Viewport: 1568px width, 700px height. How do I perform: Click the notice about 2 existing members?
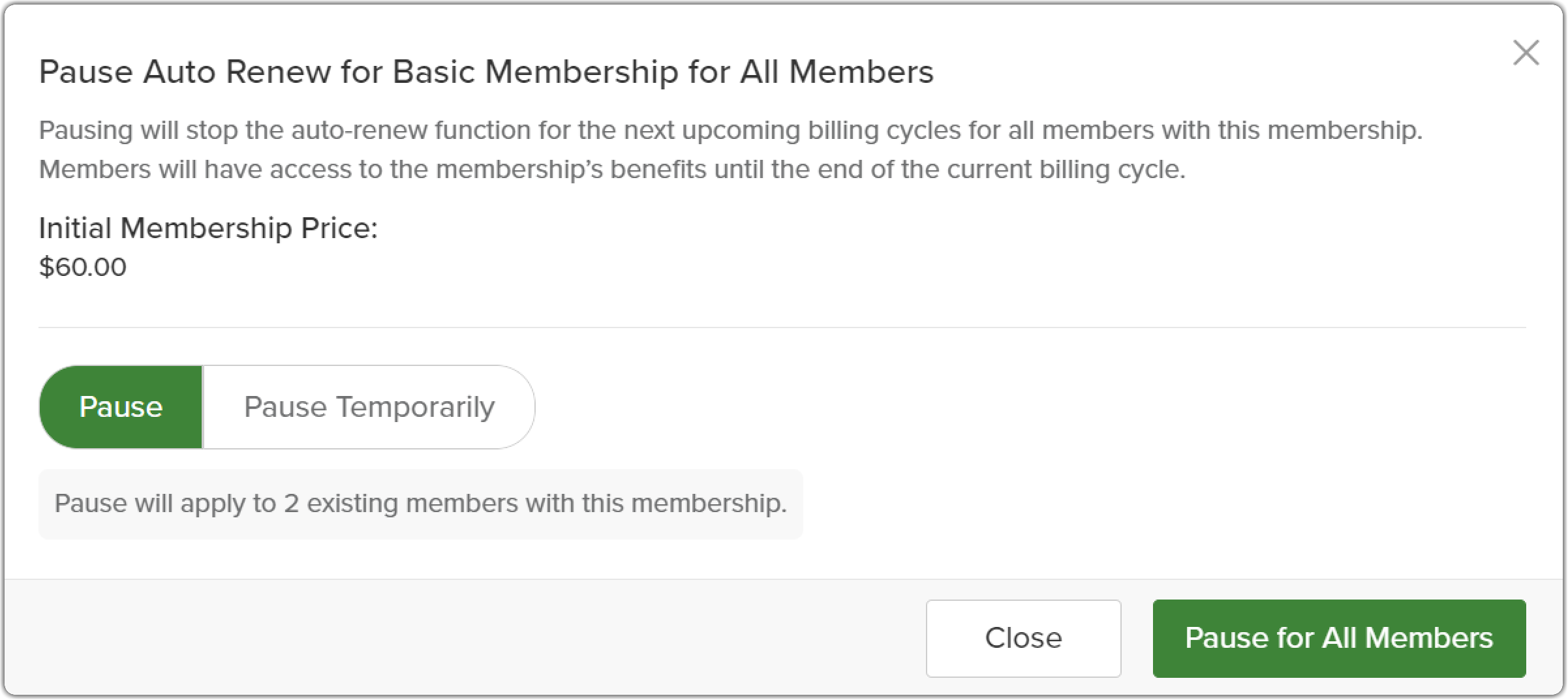pos(421,504)
